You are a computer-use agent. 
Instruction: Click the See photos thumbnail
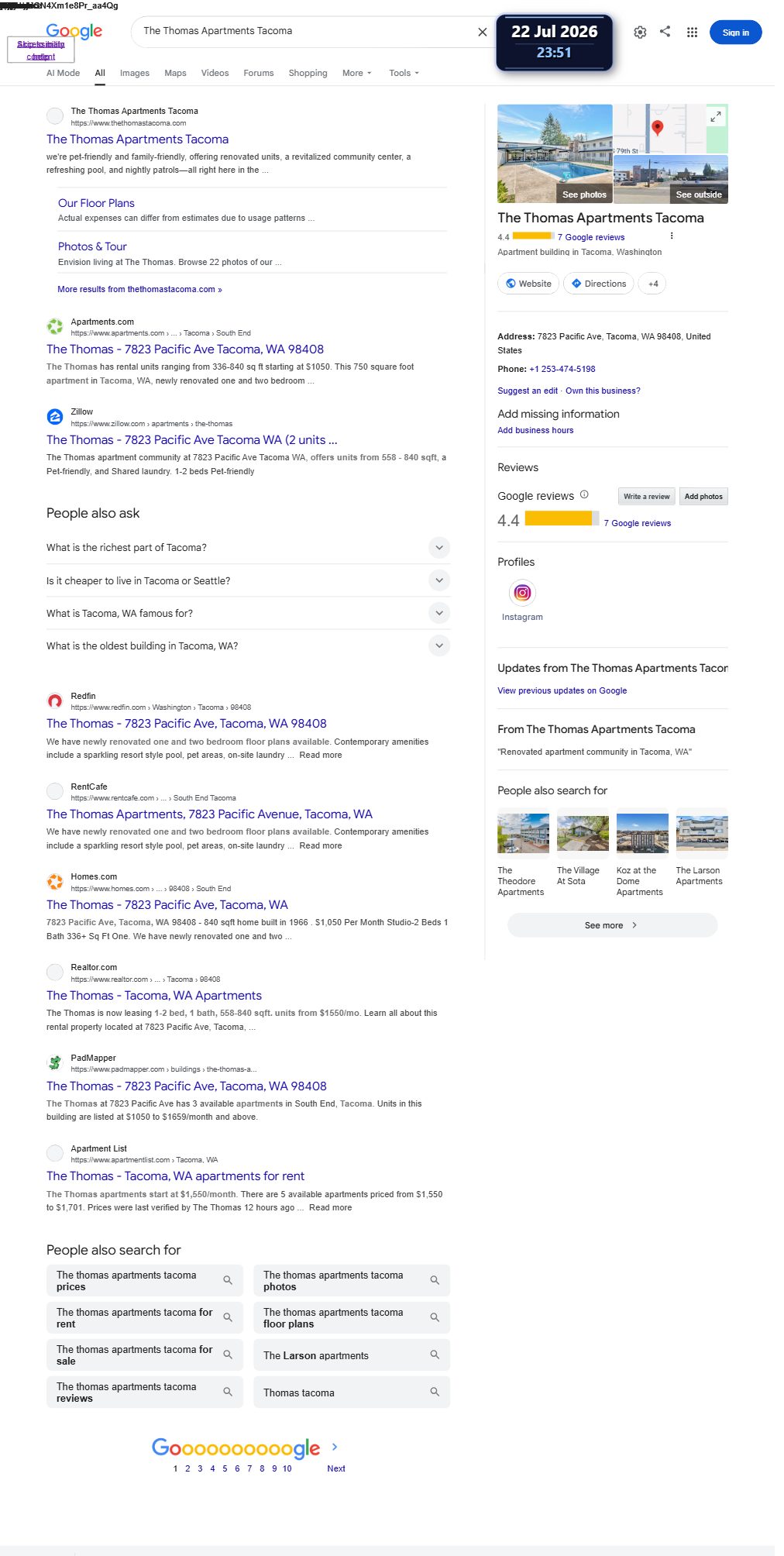click(x=555, y=153)
